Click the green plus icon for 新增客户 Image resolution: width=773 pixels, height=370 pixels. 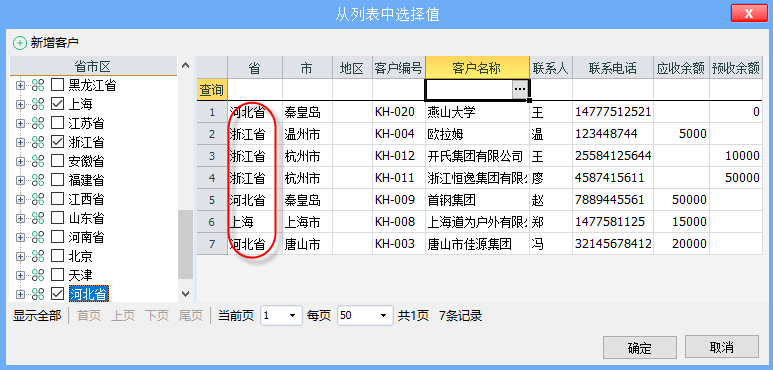click(20, 43)
